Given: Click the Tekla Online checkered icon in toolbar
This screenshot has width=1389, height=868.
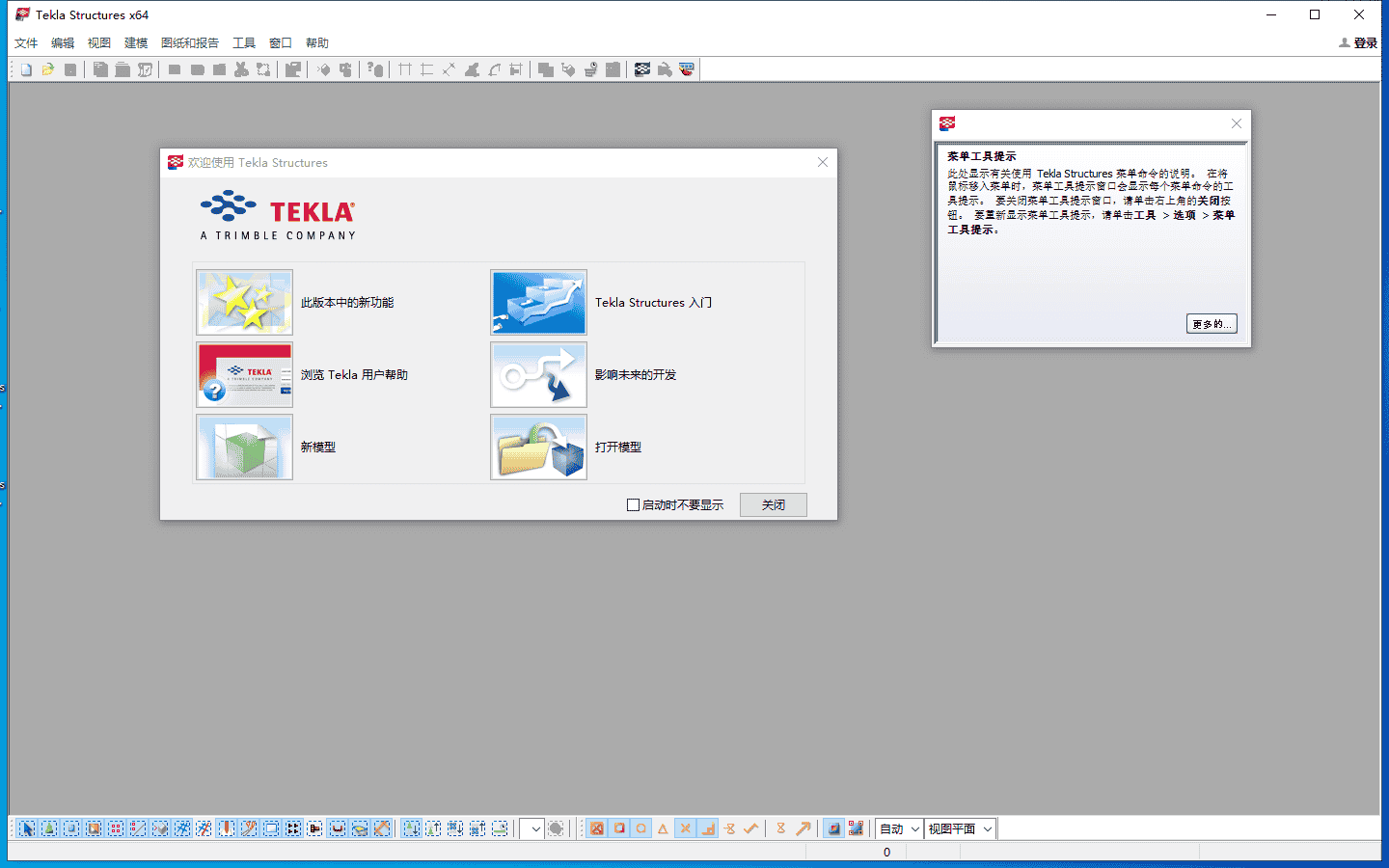Looking at the screenshot, I should (642, 68).
